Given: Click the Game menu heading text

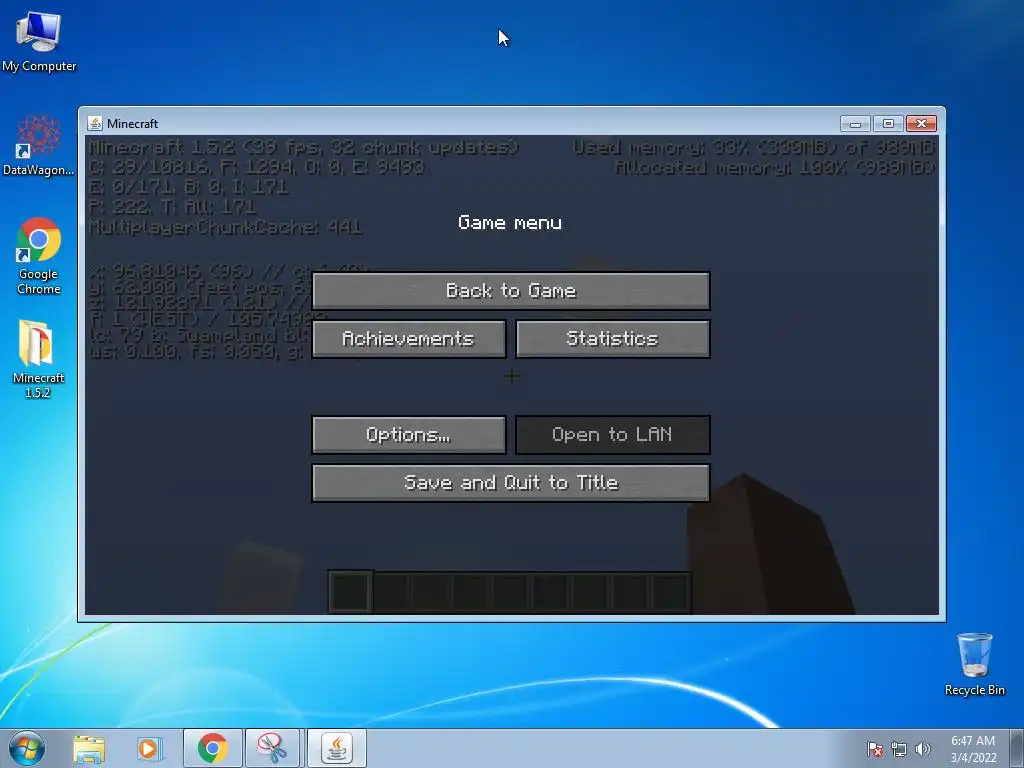Looking at the screenshot, I should click(510, 223).
